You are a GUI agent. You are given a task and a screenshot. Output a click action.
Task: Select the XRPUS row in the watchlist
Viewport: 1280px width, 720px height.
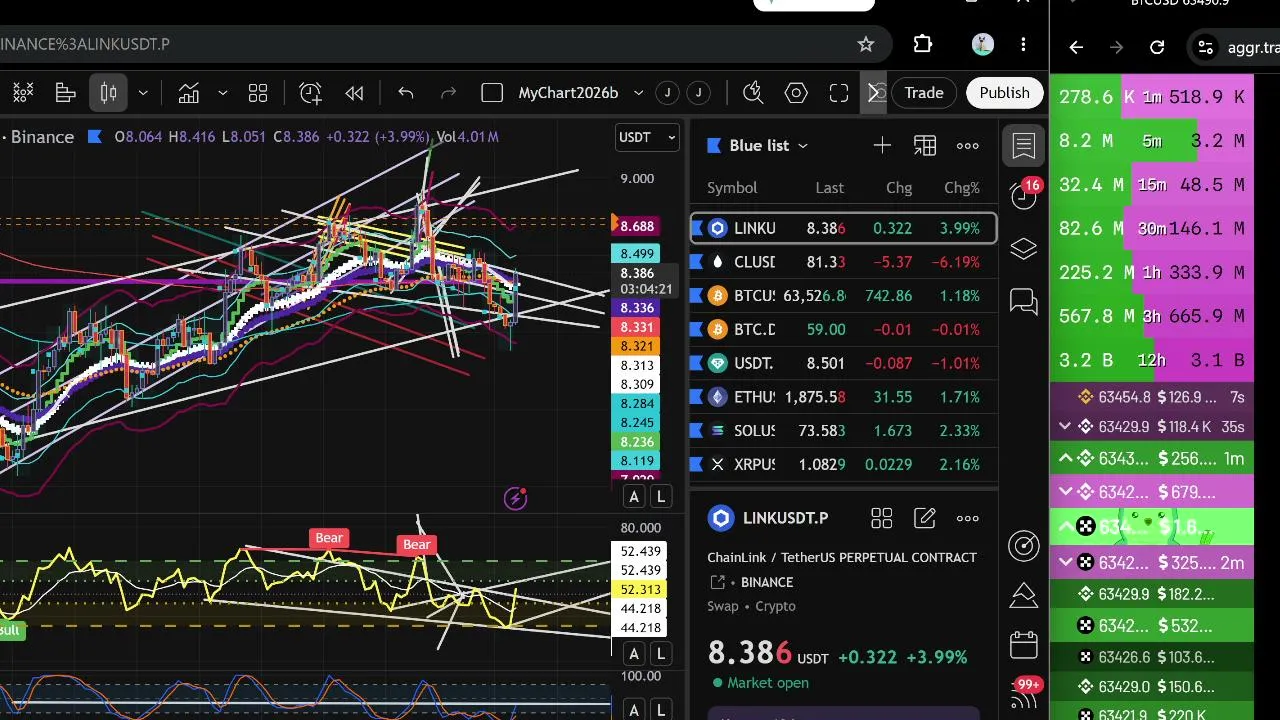tap(844, 465)
